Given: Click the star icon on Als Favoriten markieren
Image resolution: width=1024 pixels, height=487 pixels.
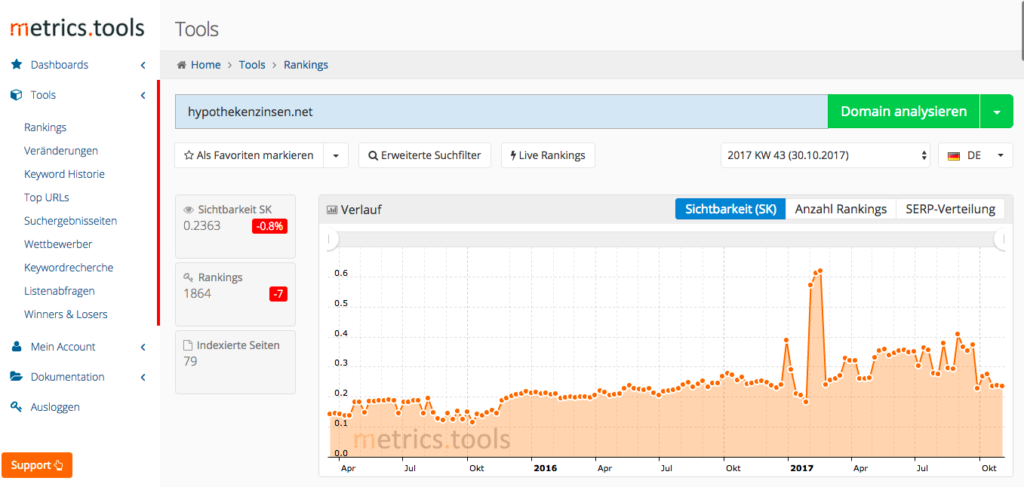Looking at the screenshot, I should click(x=189, y=156).
